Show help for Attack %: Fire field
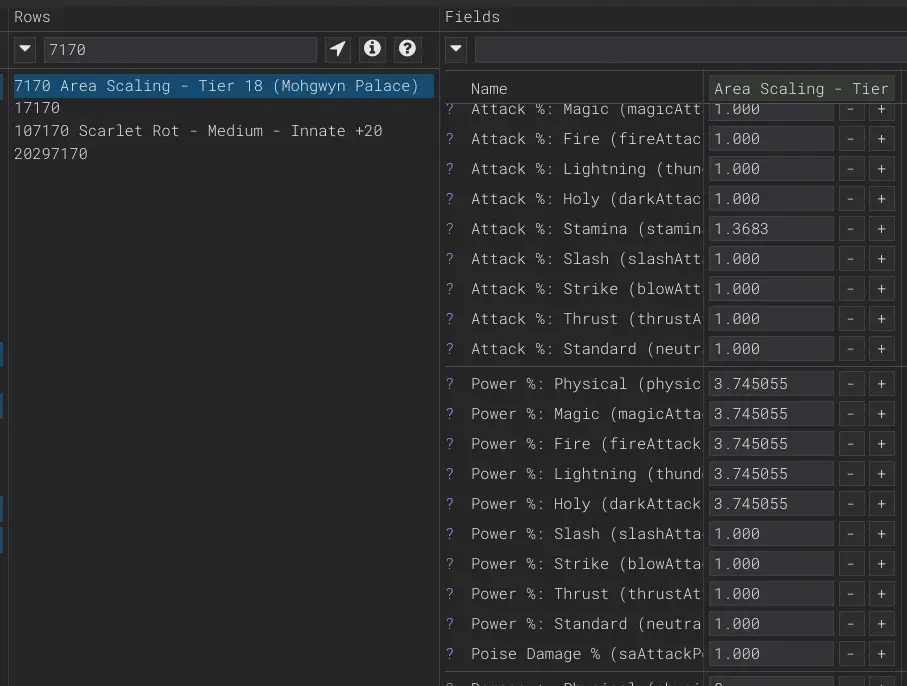907x686 pixels. [450, 139]
